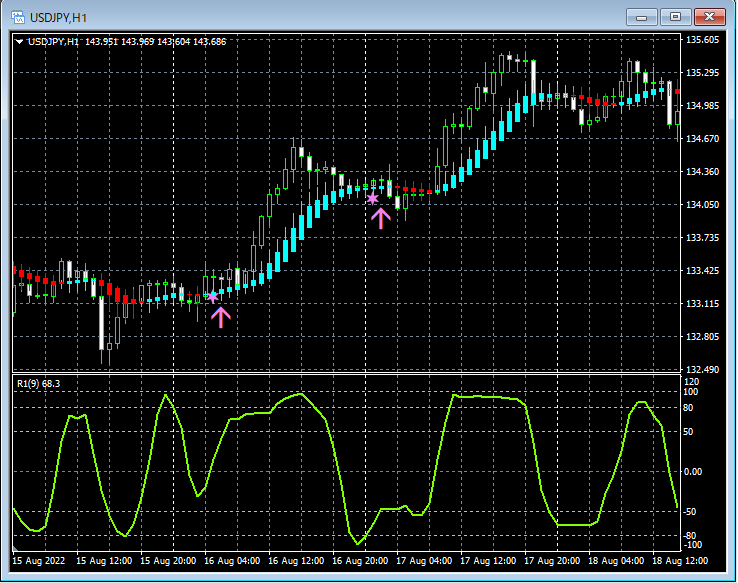Click time axis label 17 Aug 04:00
Image resolution: width=738 pixels, height=583 pixels.
pos(424,561)
